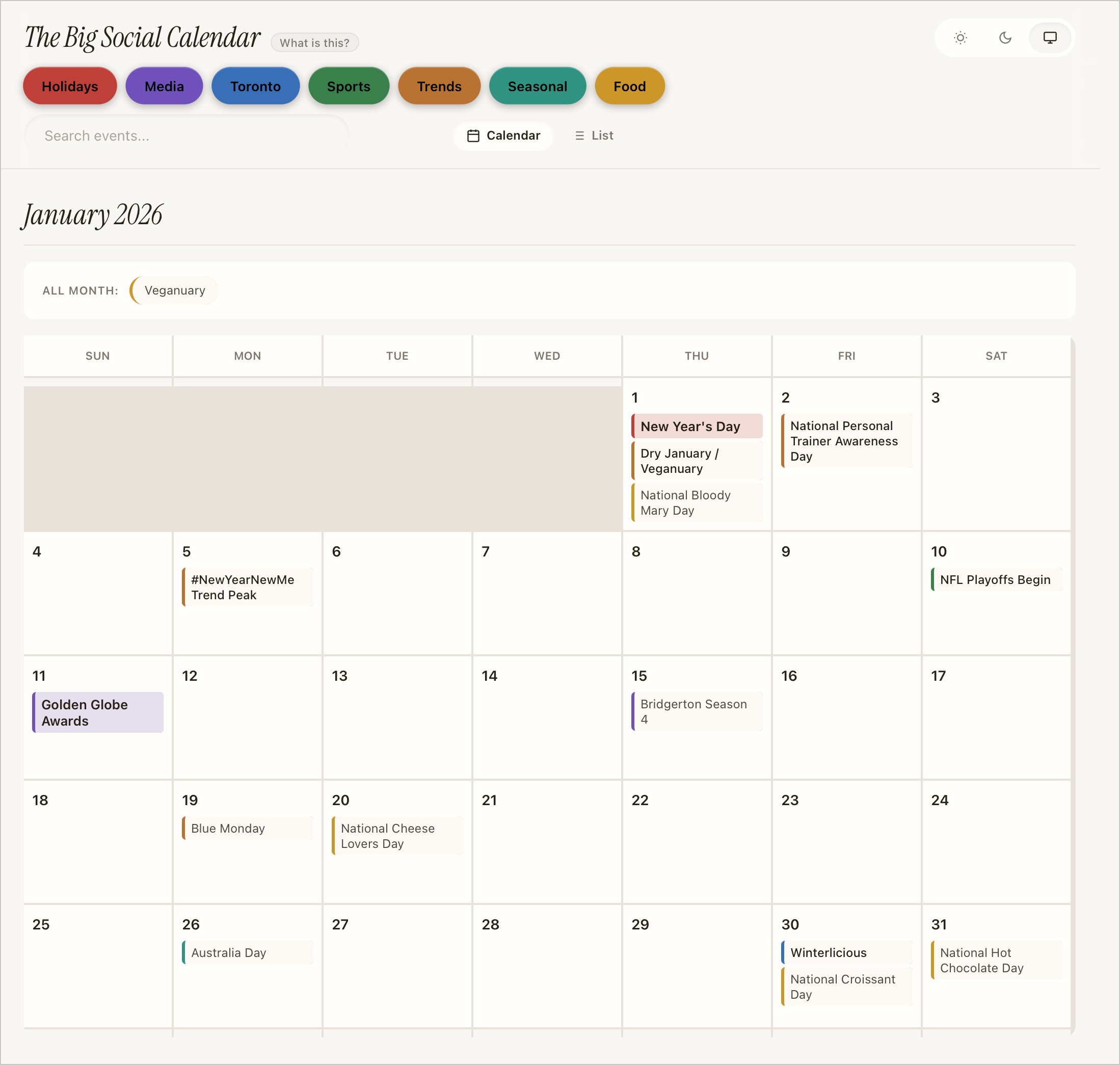
Task: Switch to light theme using sun icon
Action: click(961, 38)
